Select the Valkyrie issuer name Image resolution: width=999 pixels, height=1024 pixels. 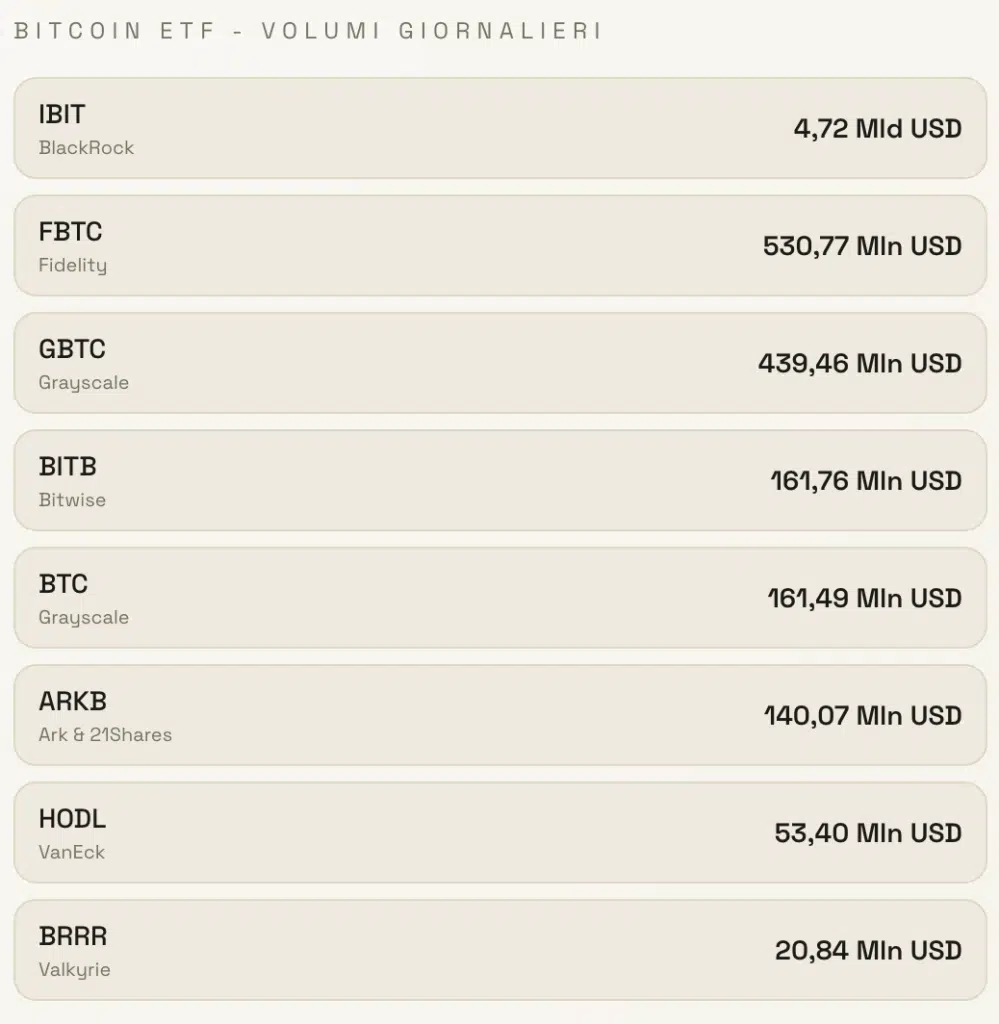[74, 970]
